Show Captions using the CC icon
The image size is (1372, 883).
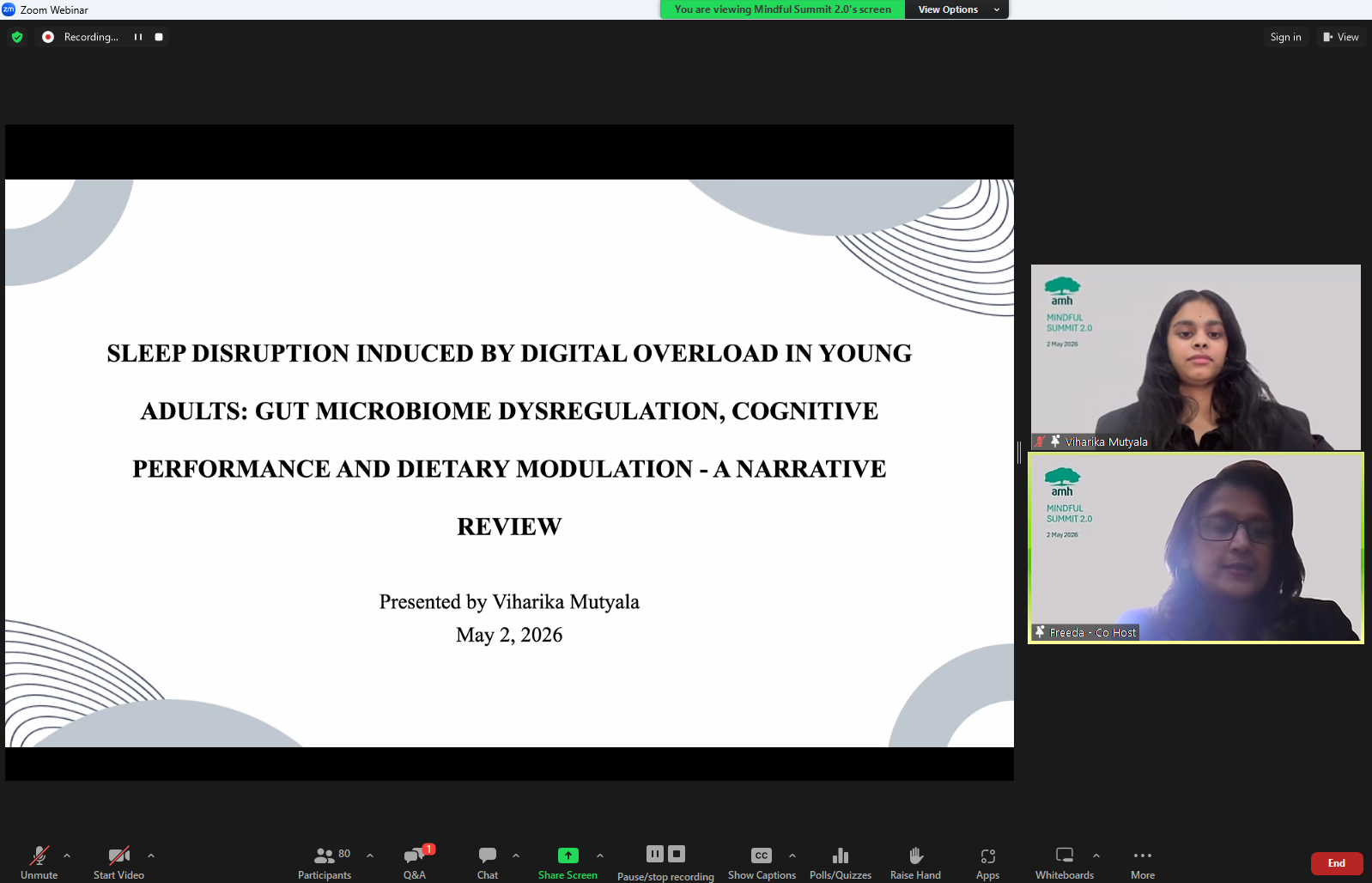click(762, 856)
